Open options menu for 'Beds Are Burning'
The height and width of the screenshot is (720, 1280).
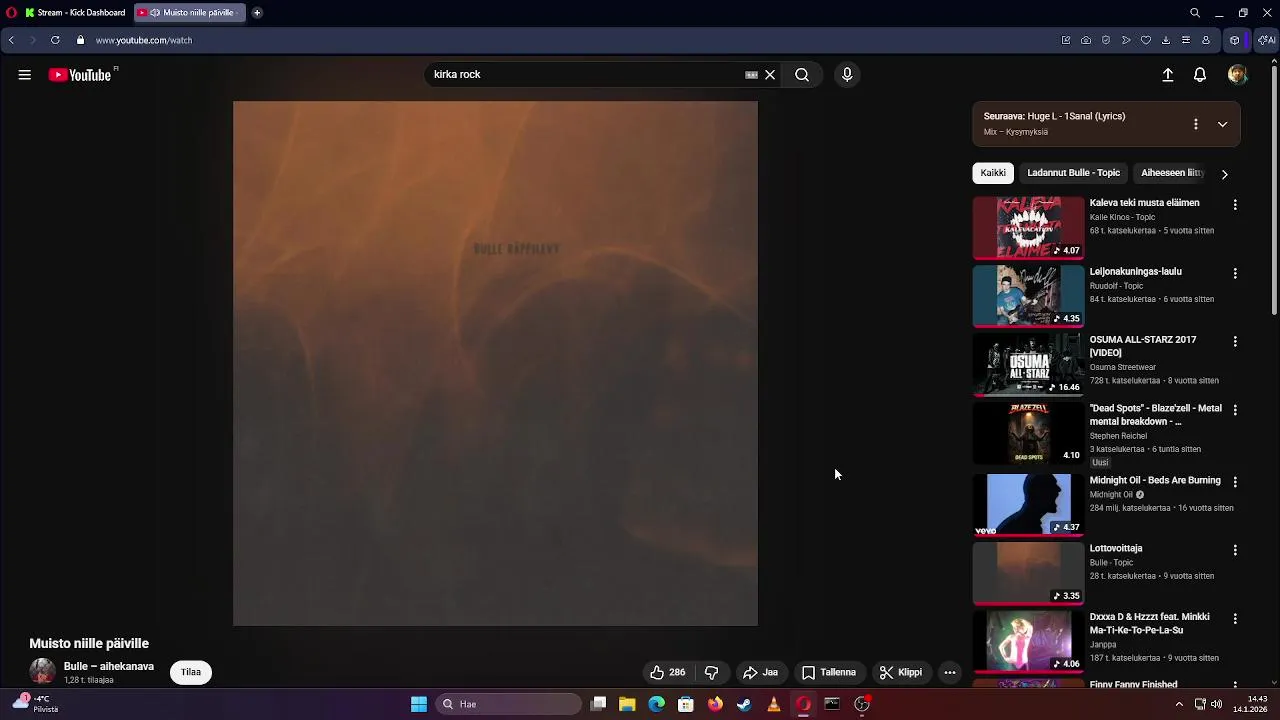click(1235, 482)
